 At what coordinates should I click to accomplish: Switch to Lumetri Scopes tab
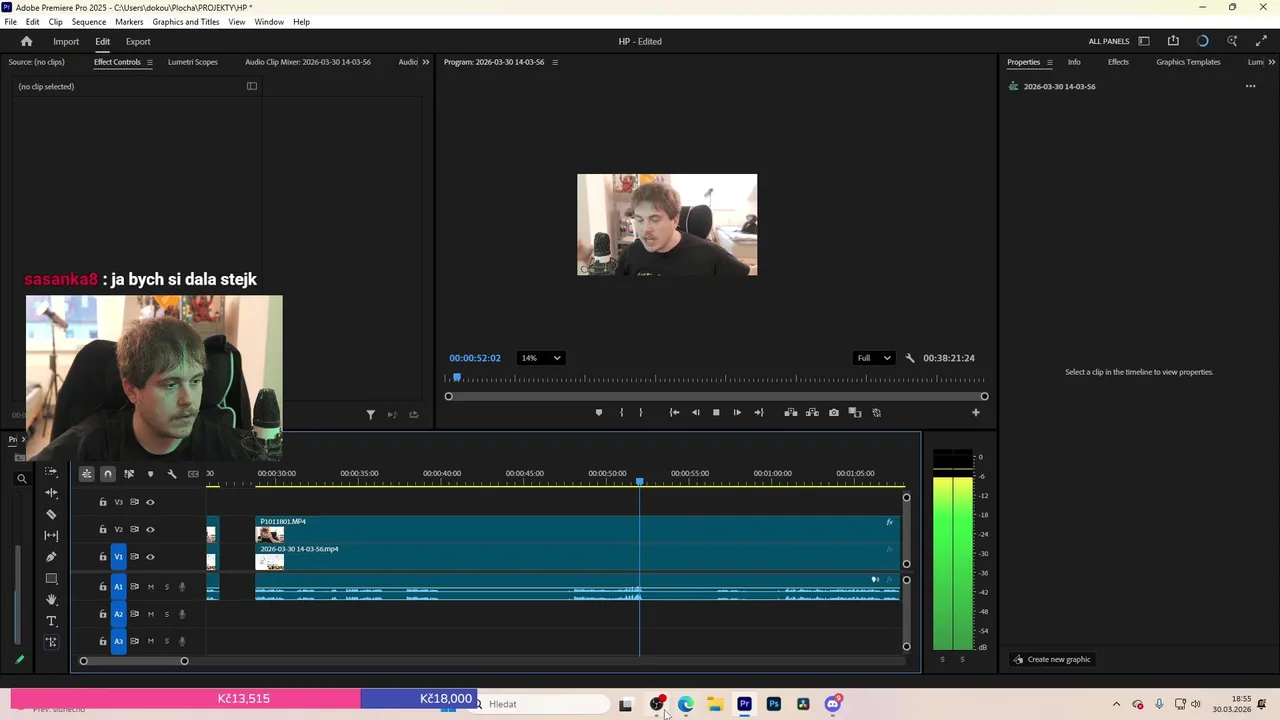click(193, 62)
